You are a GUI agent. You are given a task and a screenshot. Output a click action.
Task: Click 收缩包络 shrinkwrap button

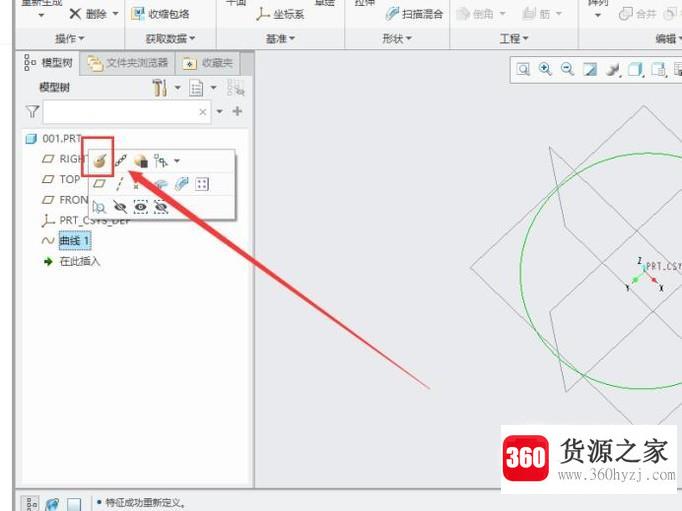[x=160, y=14]
